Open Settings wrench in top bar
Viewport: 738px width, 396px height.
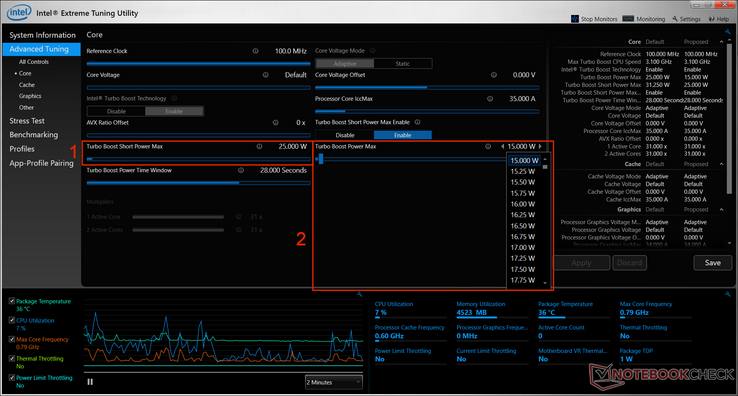(686, 19)
